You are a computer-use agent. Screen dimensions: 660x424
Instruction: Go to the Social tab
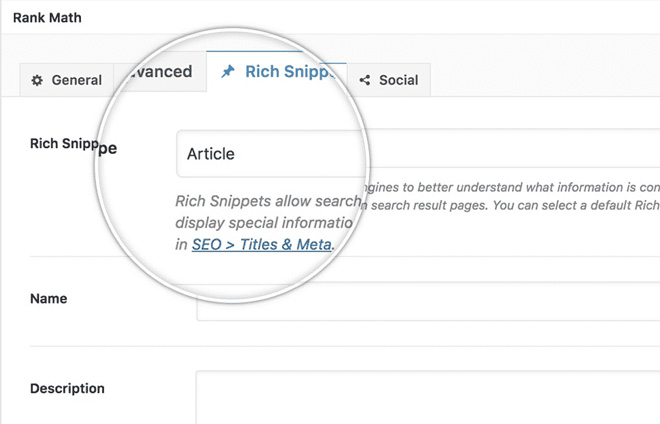point(389,80)
